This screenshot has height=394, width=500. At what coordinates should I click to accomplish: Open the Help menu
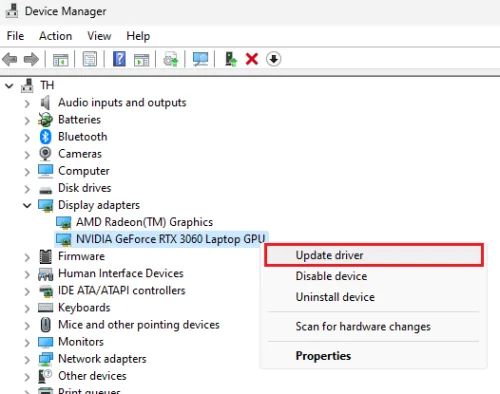click(x=138, y=36)
